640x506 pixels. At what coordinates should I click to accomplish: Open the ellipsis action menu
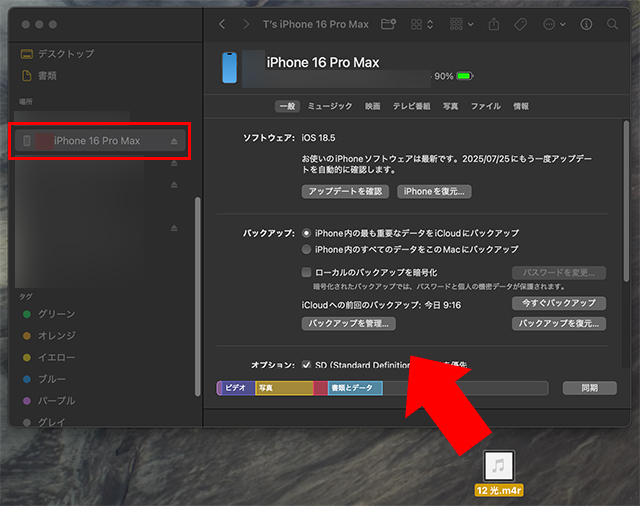(554, 24)
